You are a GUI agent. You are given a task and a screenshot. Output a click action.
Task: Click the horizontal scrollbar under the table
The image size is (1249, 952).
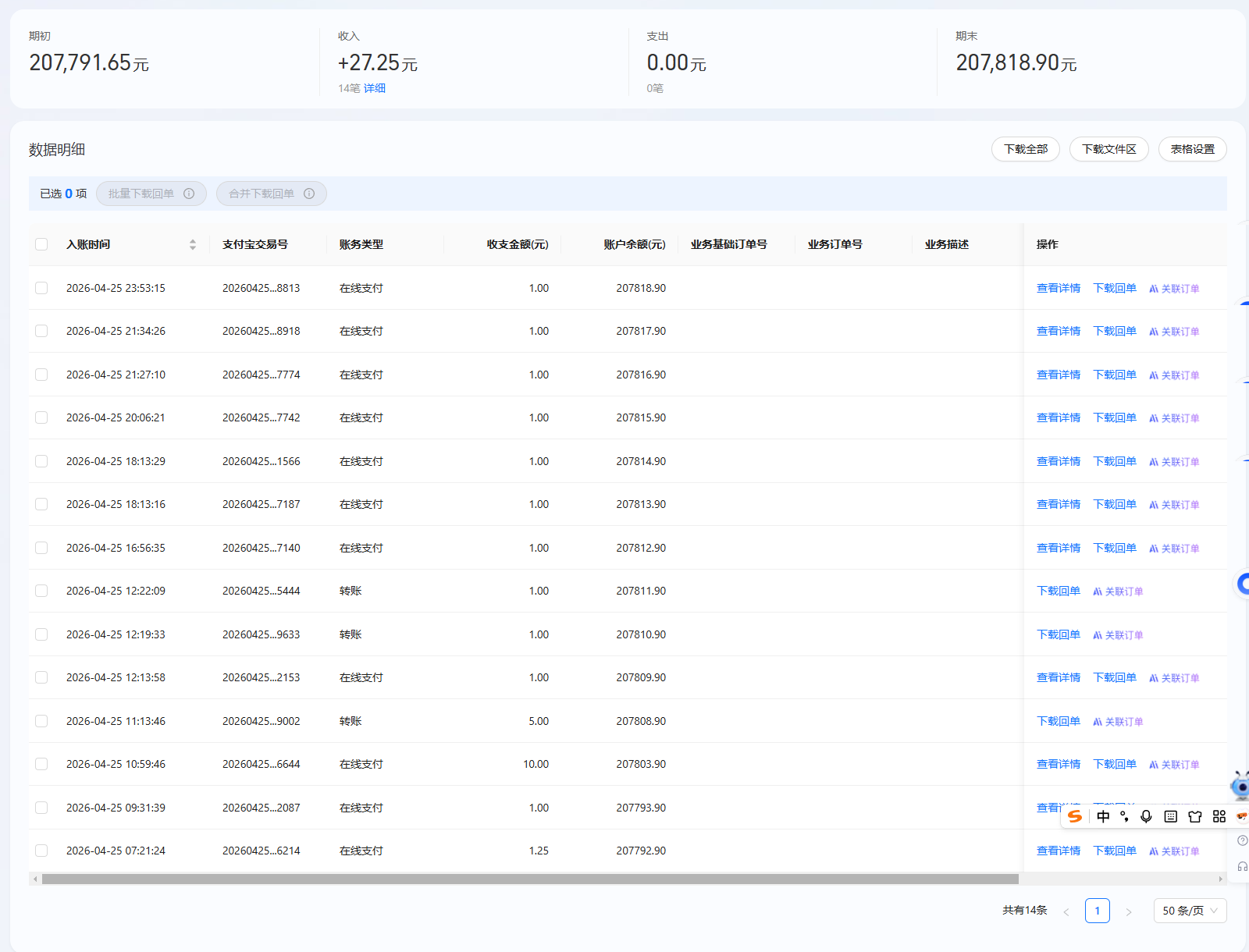coord(530,879)
